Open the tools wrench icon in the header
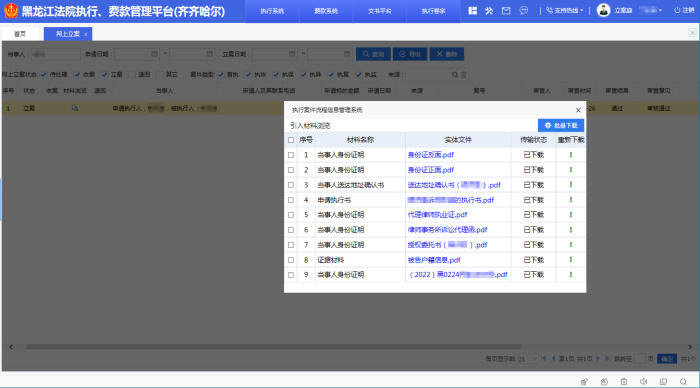The height and width of the screenshot is (388, 700). click(x=489, y=10)
